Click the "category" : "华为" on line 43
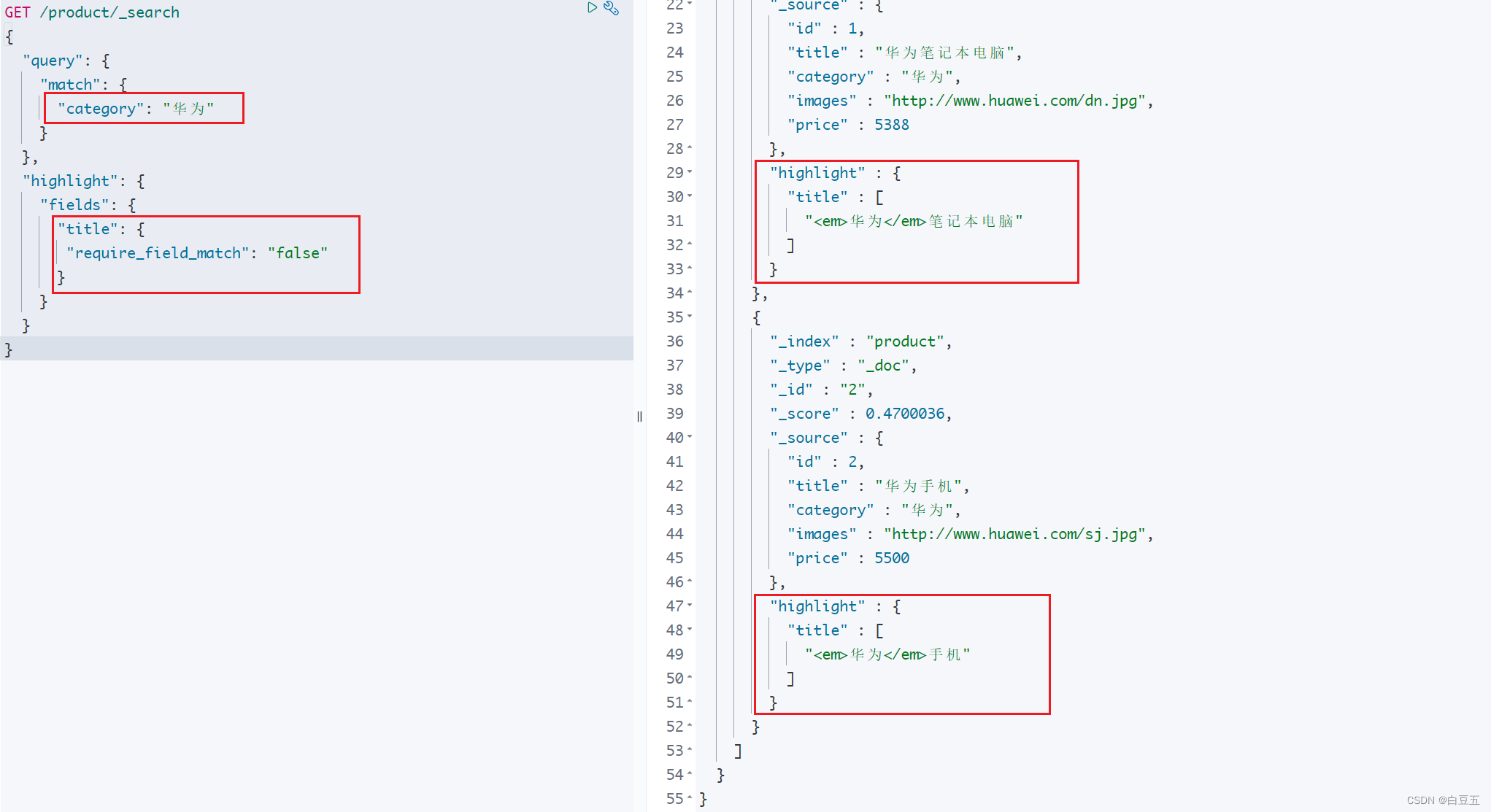The image size is (1491, 812). click(x=874, y=510)
